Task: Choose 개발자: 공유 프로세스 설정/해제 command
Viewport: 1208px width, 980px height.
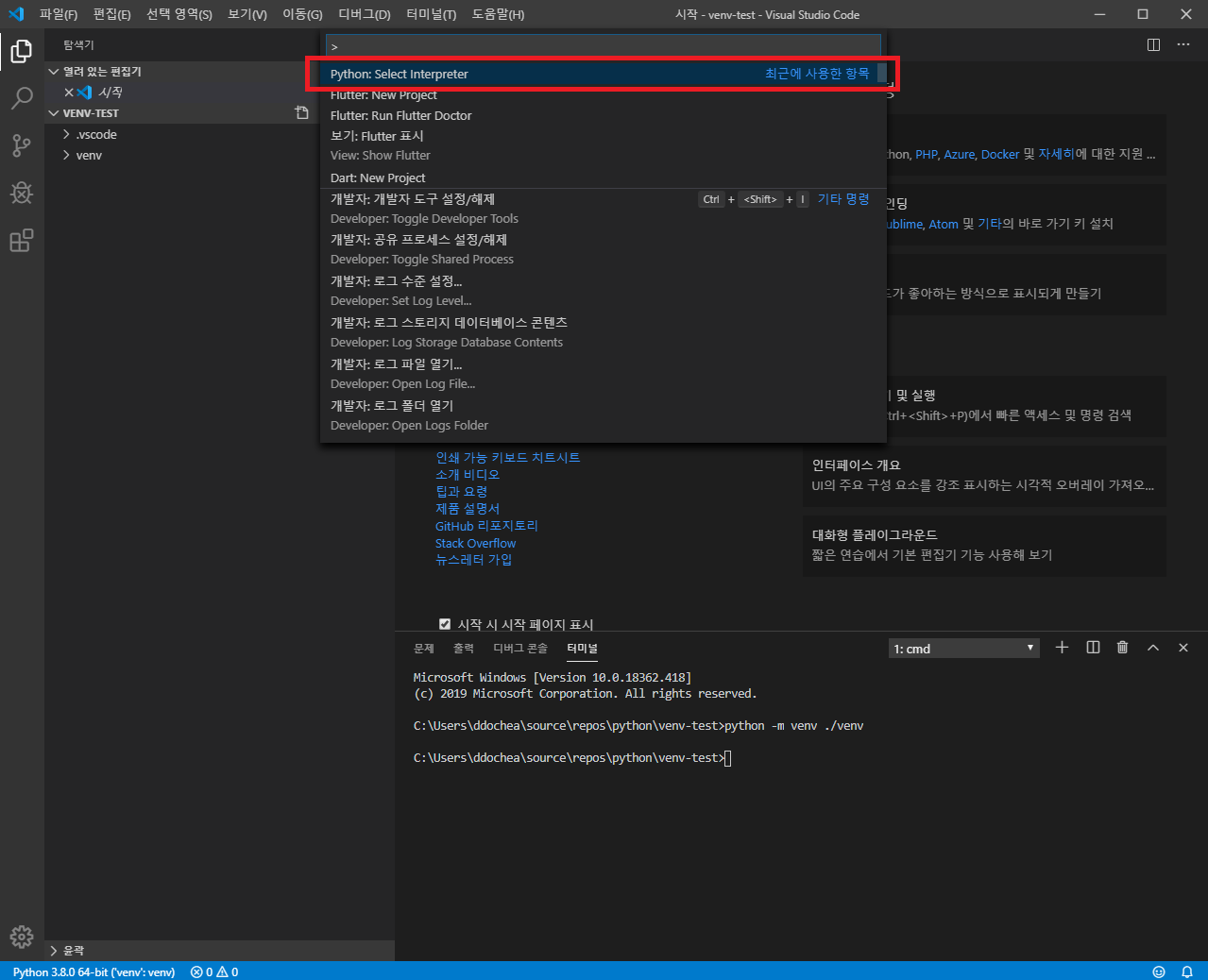Action: pyautogui.click(x=604, y=249)
